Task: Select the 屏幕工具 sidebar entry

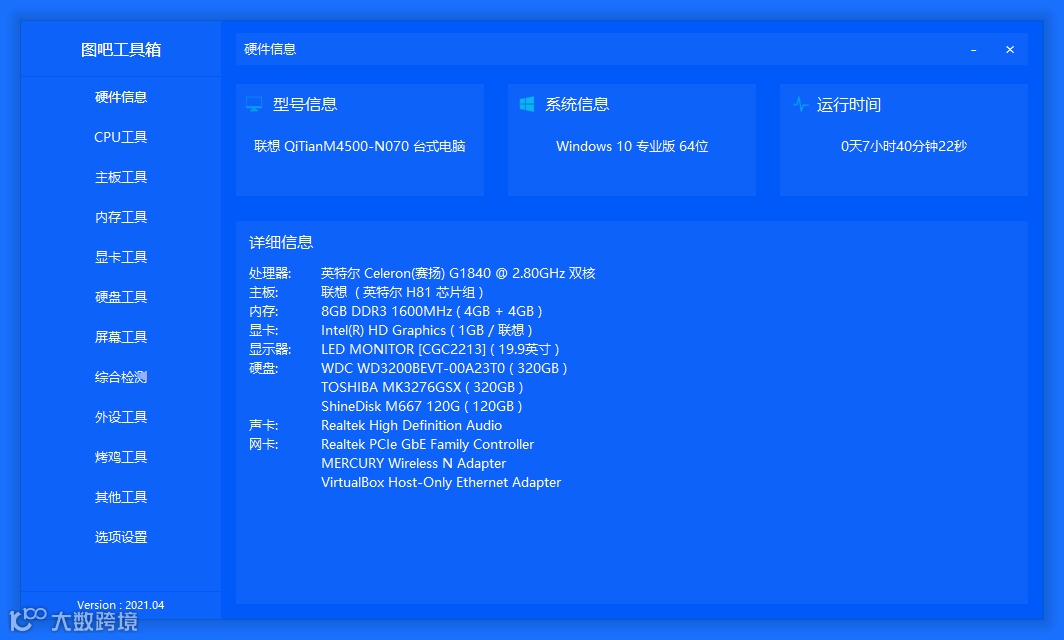Action: coord(121,337)
